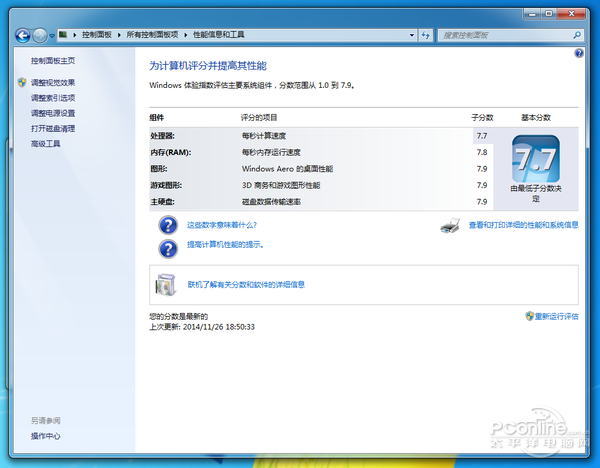The width and height of the screenshot is (600, 468).
Task: Select the 内存(RAM) row label
Action: [171, 152]
